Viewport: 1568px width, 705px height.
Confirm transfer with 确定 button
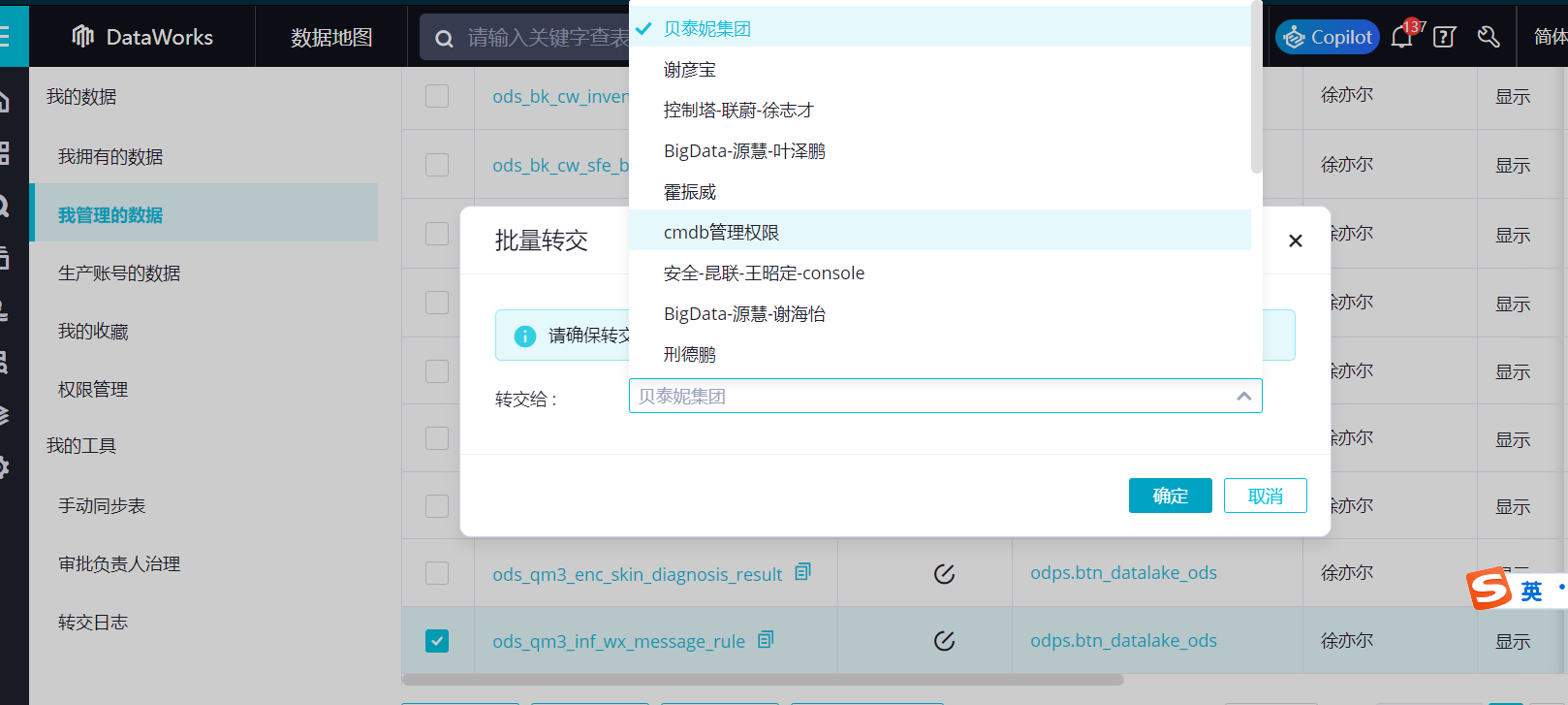point(1170,496)
